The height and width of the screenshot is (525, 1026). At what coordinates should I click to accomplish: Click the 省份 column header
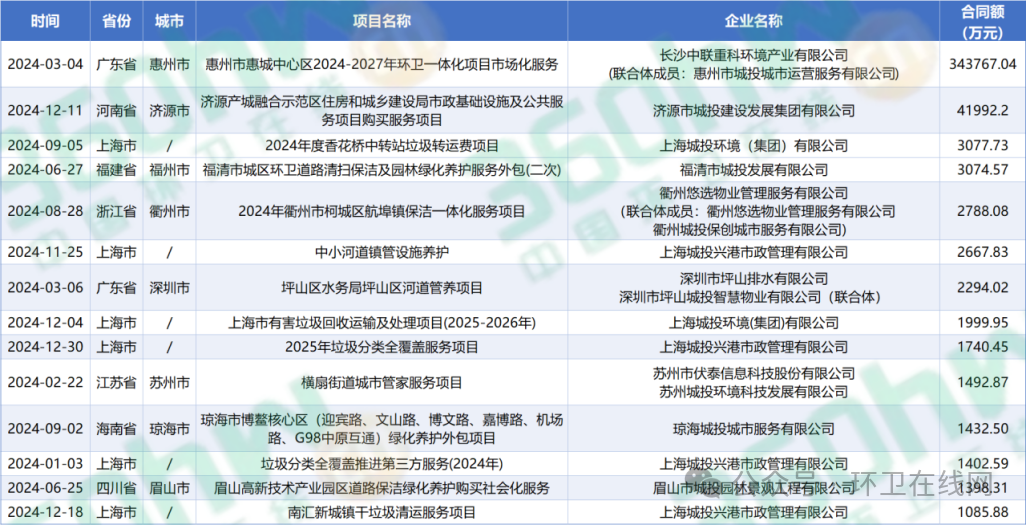tap(115, 21)
